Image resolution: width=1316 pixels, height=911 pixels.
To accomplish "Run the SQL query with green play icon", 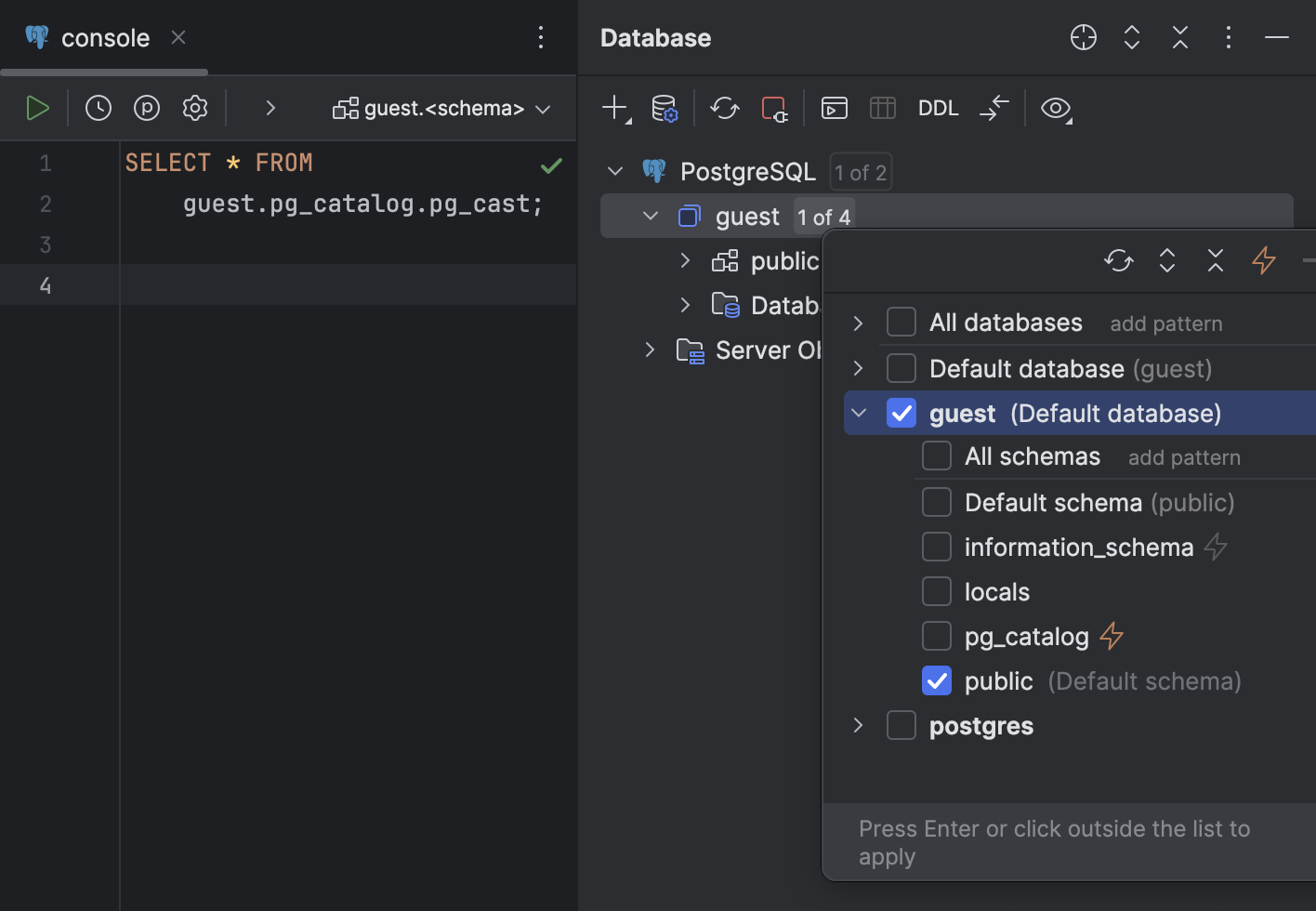I will [x=37, y=108].
